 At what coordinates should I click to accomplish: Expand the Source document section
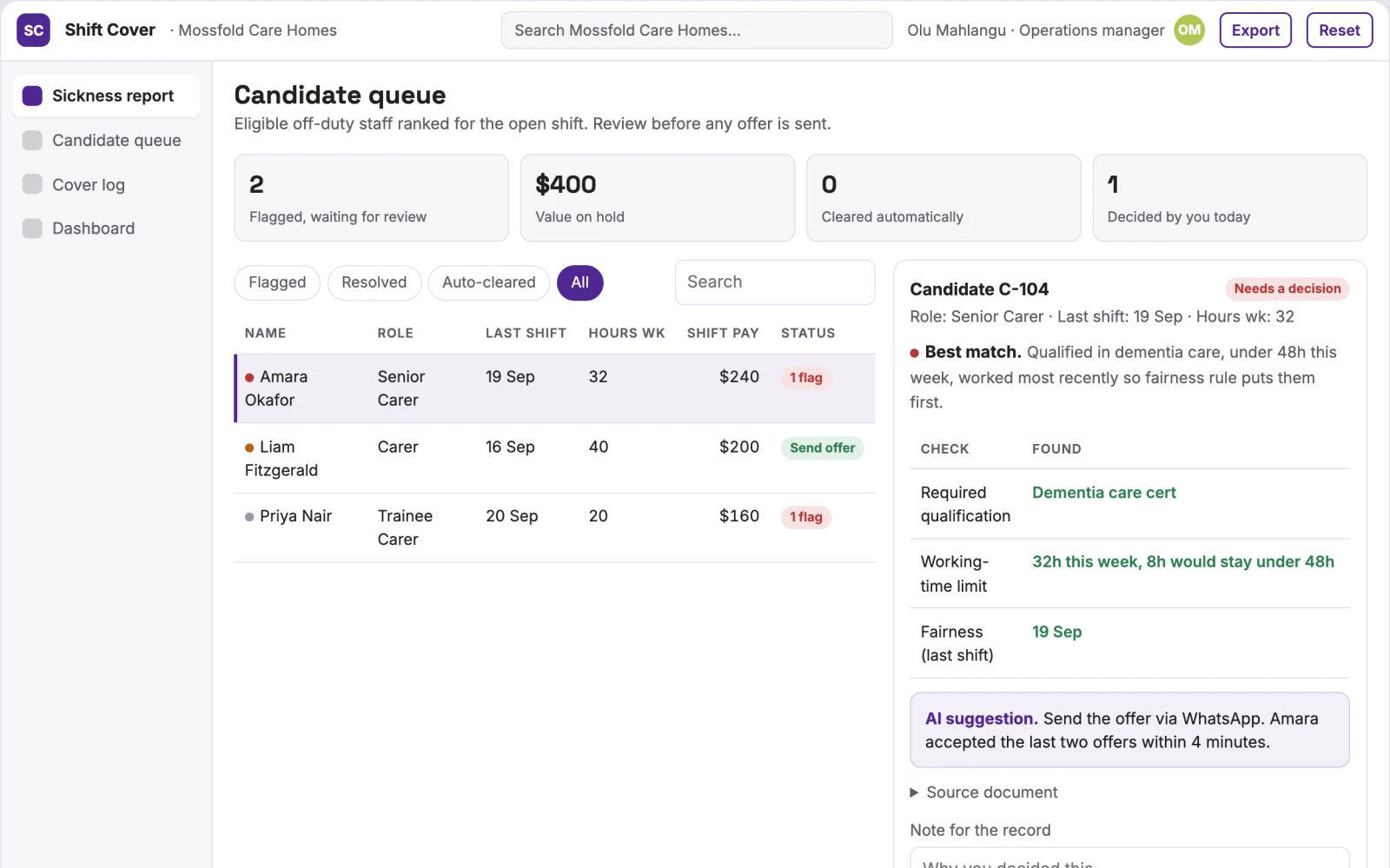point(983,792)
